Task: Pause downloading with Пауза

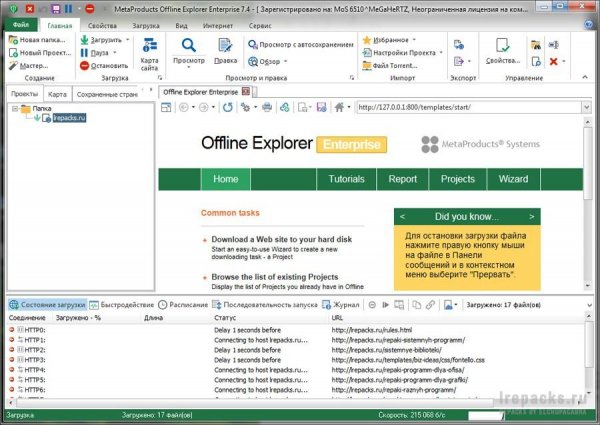Action: coord(95,53)
